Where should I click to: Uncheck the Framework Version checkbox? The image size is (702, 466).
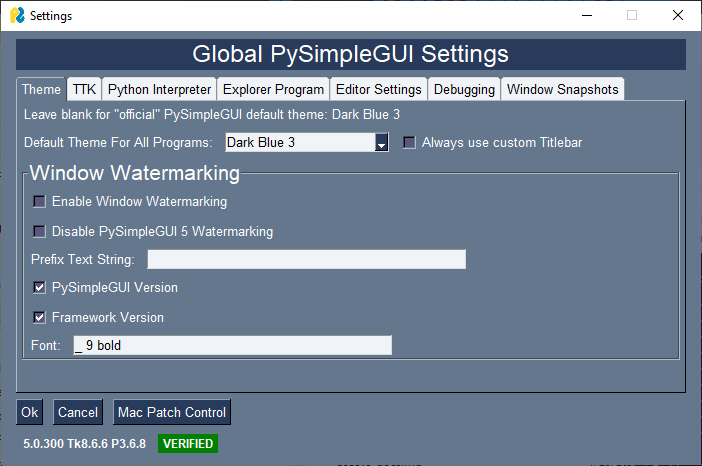(x=40, y=318)
